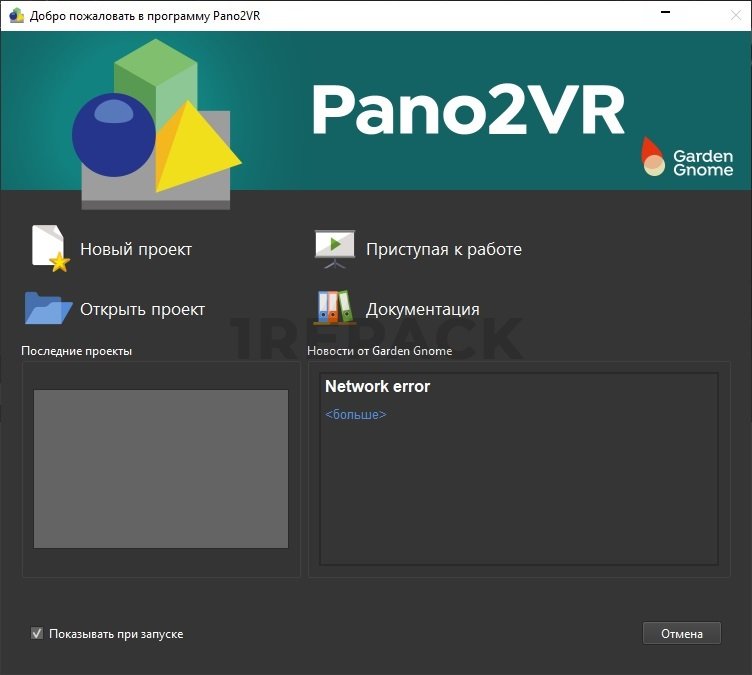Viewport: 752px width, 675px height.
Task: Follow the "<больше>" link in news
Action: 355,414
